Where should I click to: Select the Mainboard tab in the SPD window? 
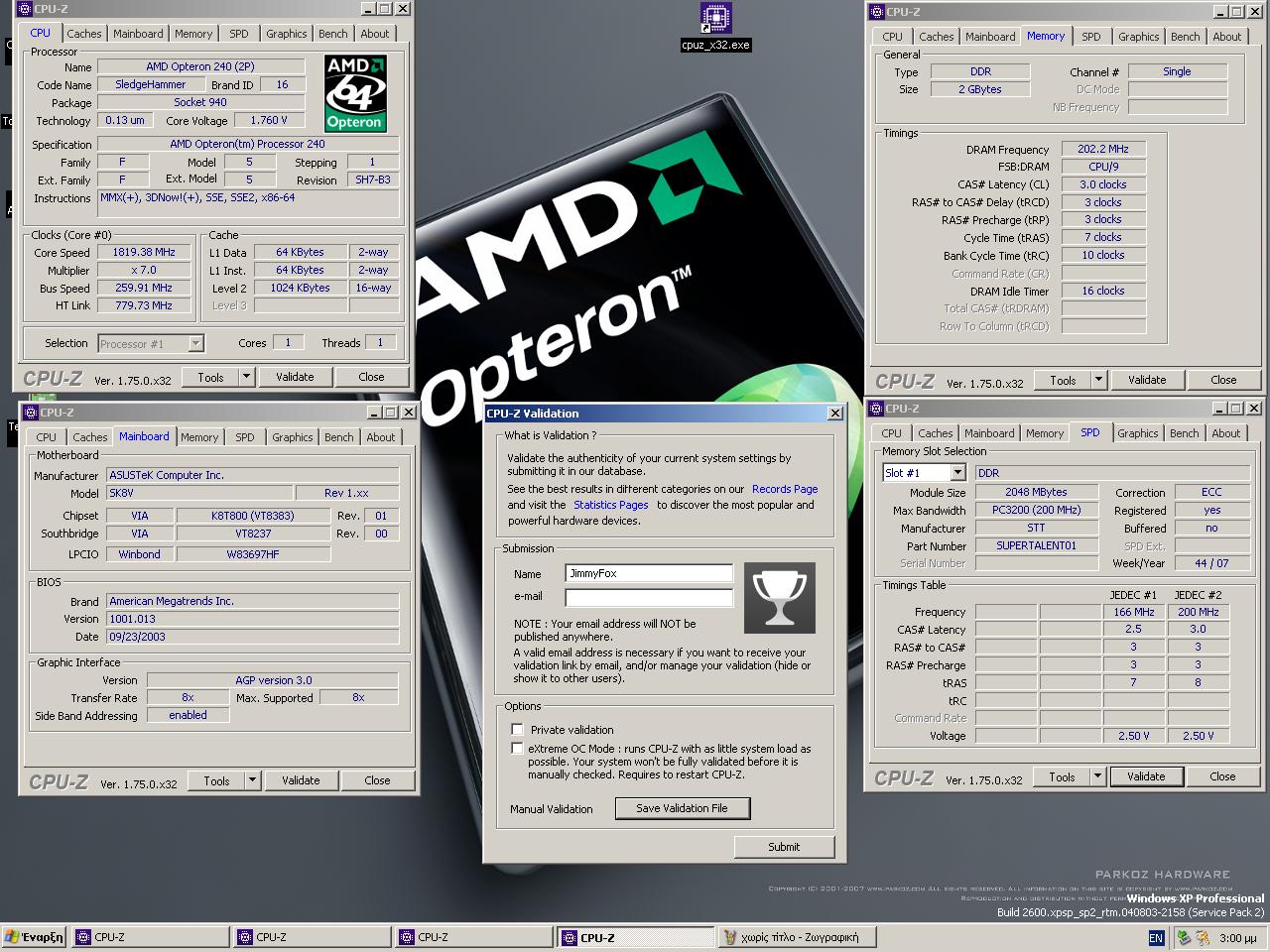989,433
